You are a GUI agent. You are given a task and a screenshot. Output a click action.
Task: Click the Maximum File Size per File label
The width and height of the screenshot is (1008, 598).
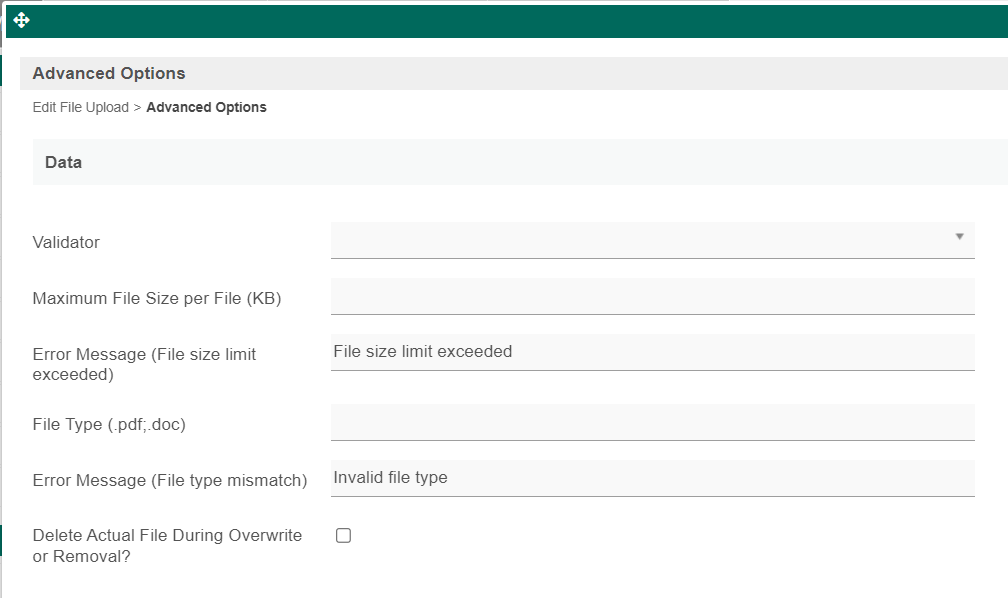[x=156, y=298]
